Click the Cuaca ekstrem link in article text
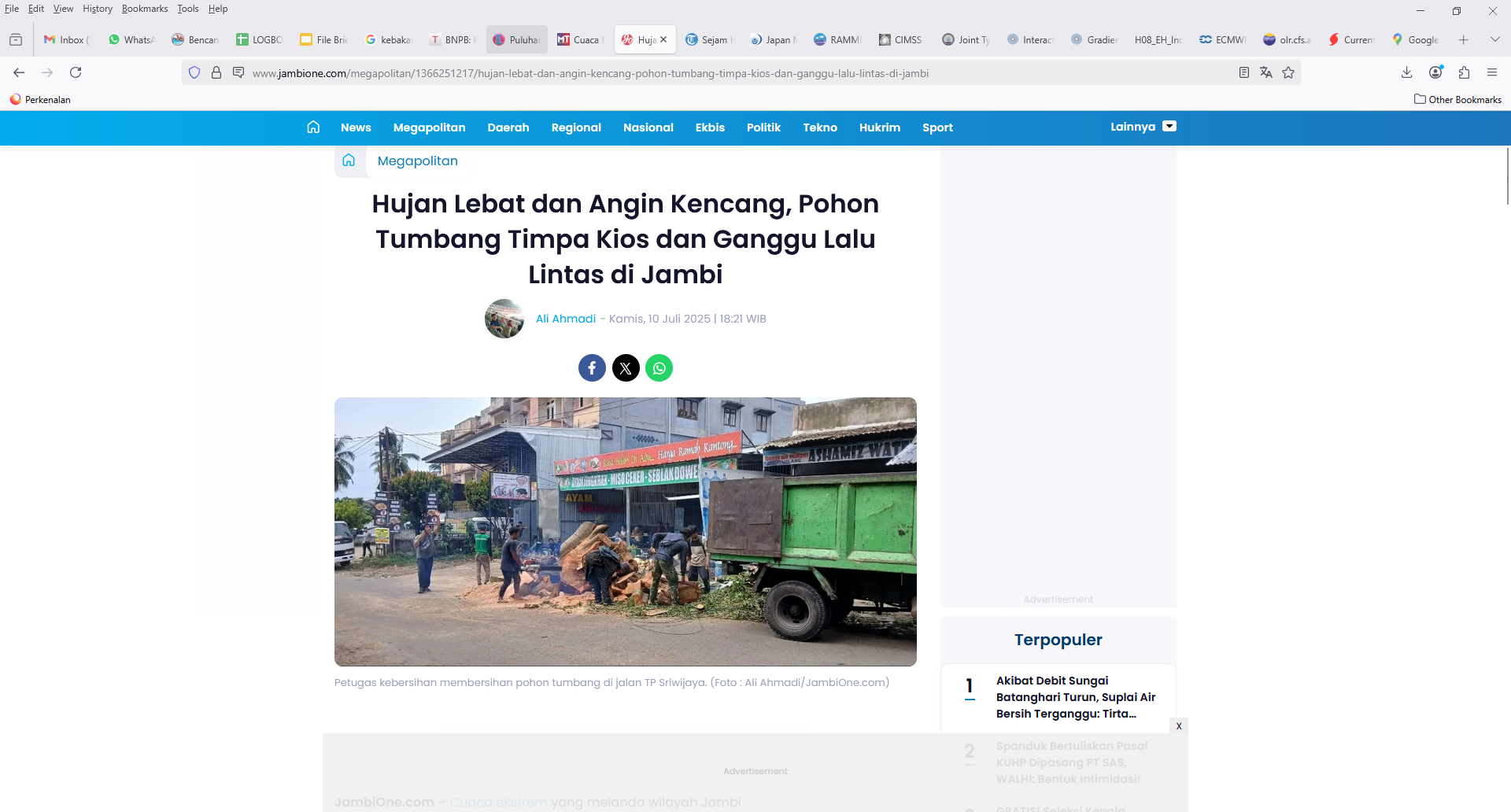1511x812 pixels. pyautogui.click(x=498, y=802)
